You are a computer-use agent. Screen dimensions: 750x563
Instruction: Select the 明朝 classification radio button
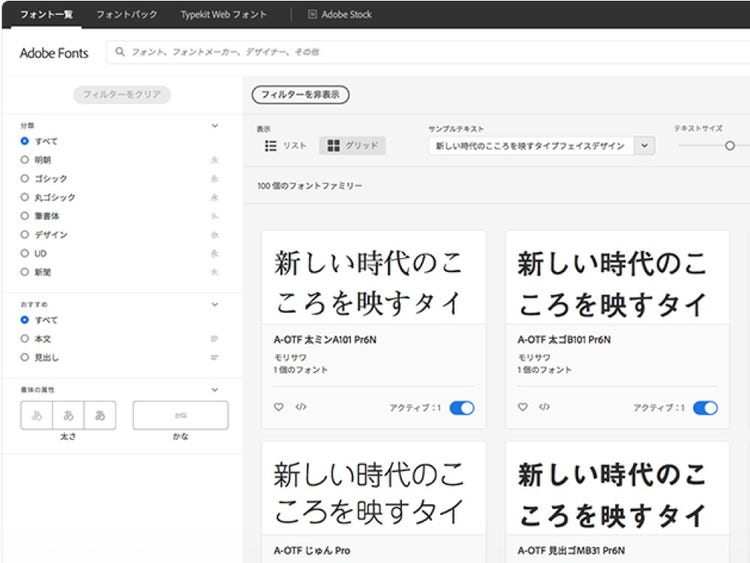click(25, 160)
